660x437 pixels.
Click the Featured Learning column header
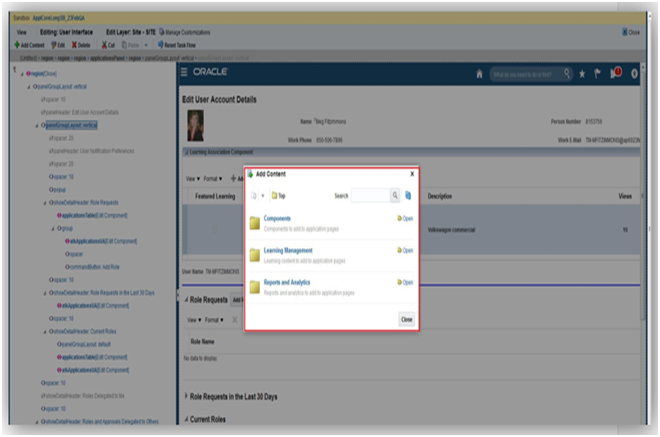[x=215, y=197]
